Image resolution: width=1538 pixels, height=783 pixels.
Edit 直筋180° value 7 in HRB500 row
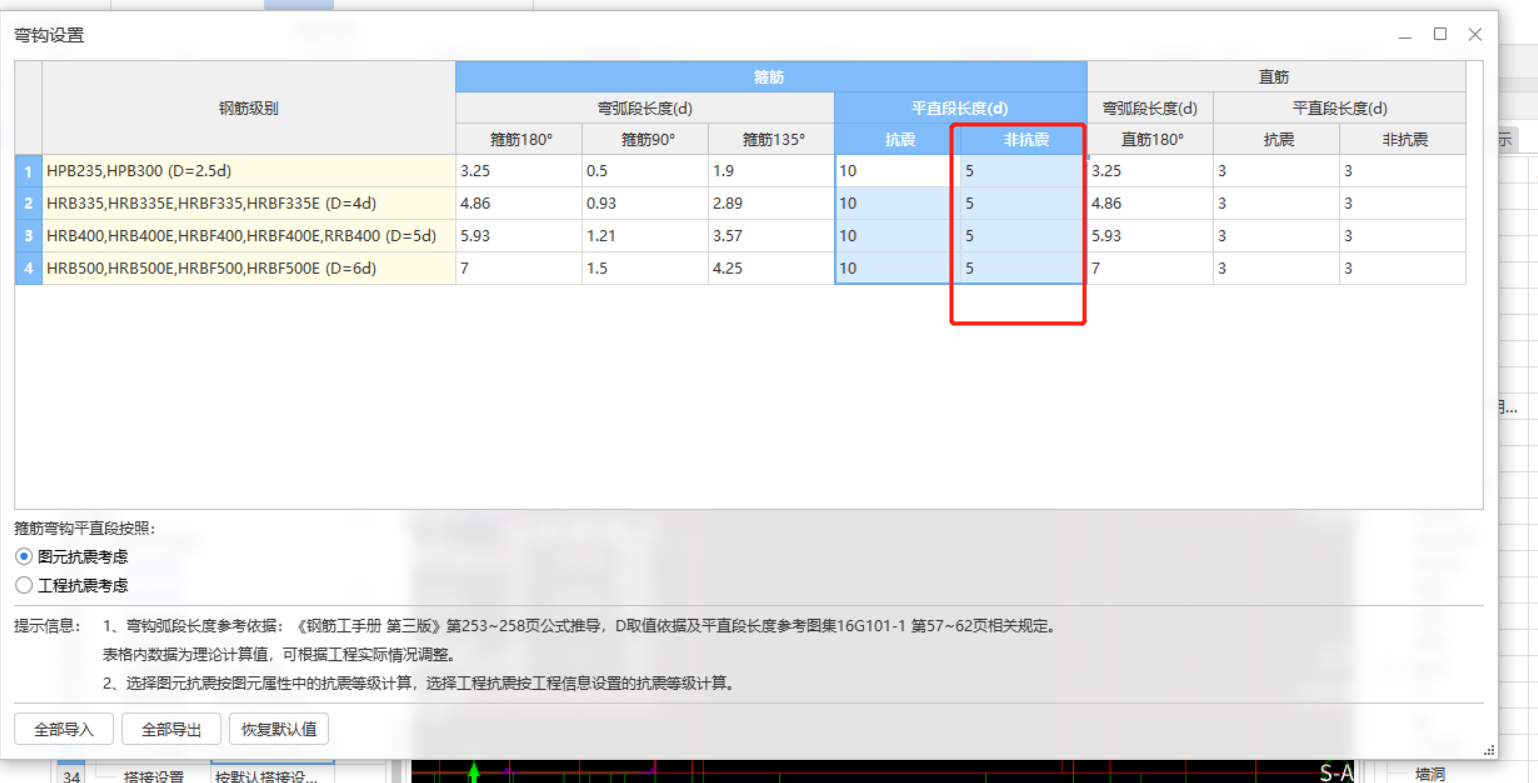point(1150,268)
